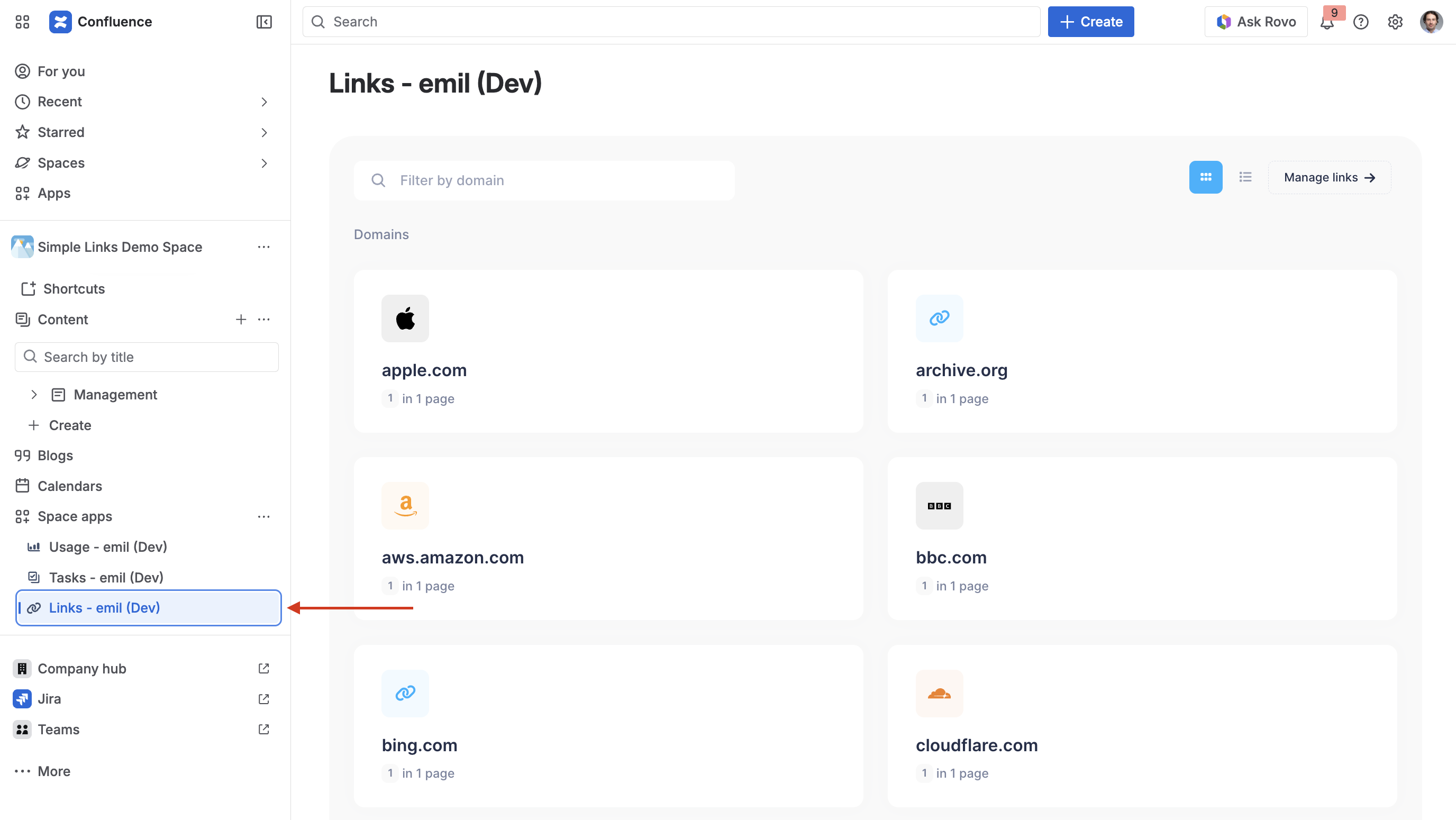Collapse the sidebar with the panel icon
Viewport: 1456px width, 820px height.
click(264, 22)
